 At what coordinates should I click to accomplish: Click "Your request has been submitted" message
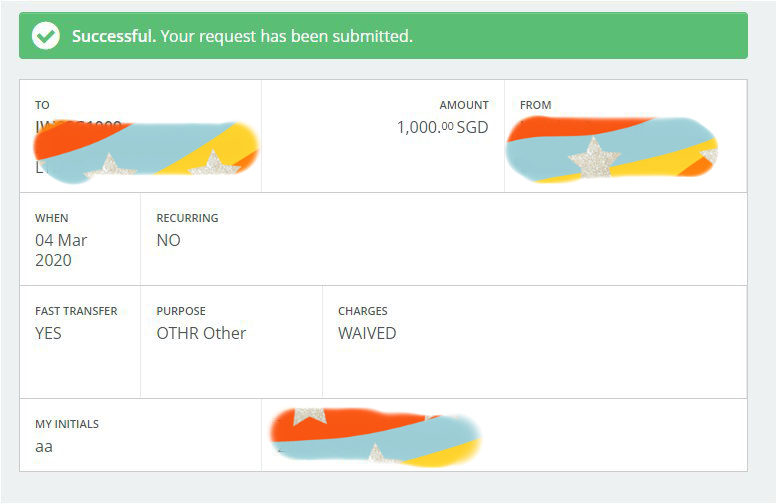pos(286,36)
